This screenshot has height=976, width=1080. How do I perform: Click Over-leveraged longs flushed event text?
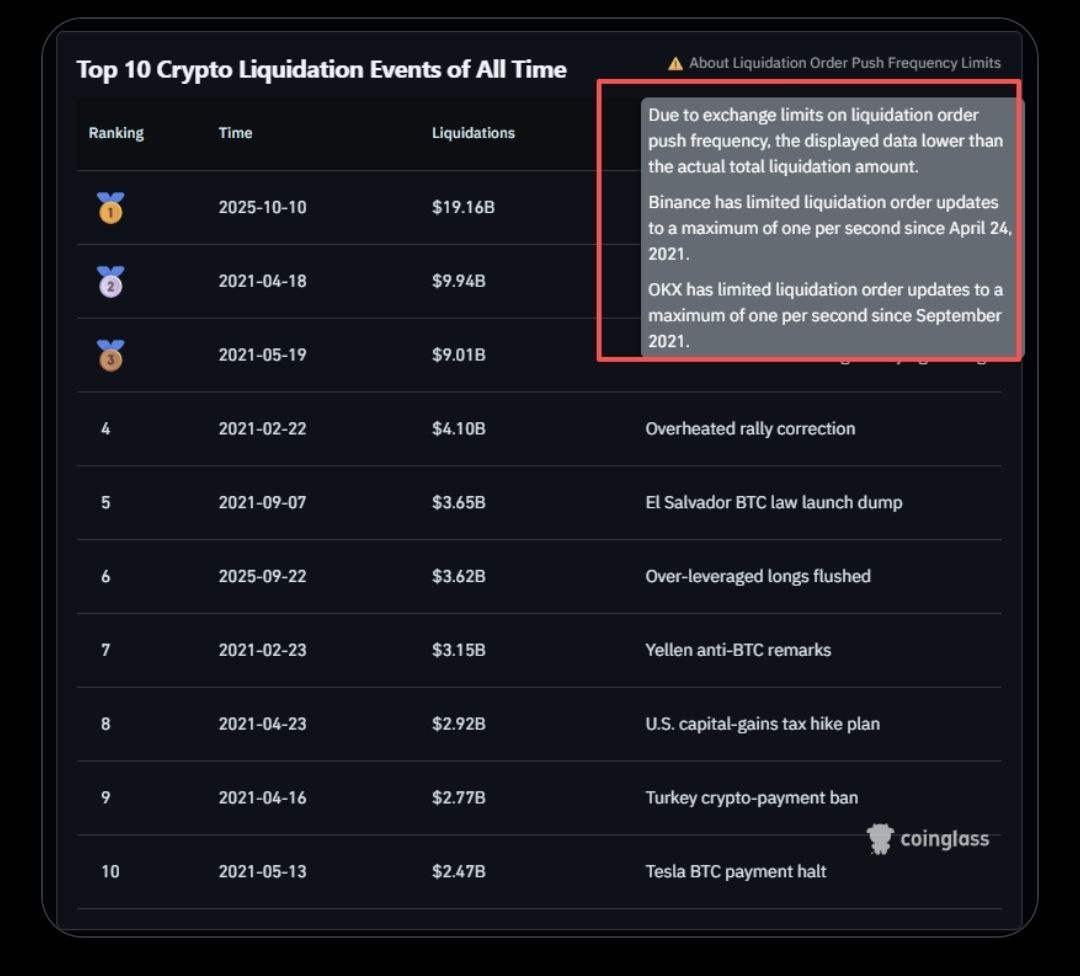757,576
